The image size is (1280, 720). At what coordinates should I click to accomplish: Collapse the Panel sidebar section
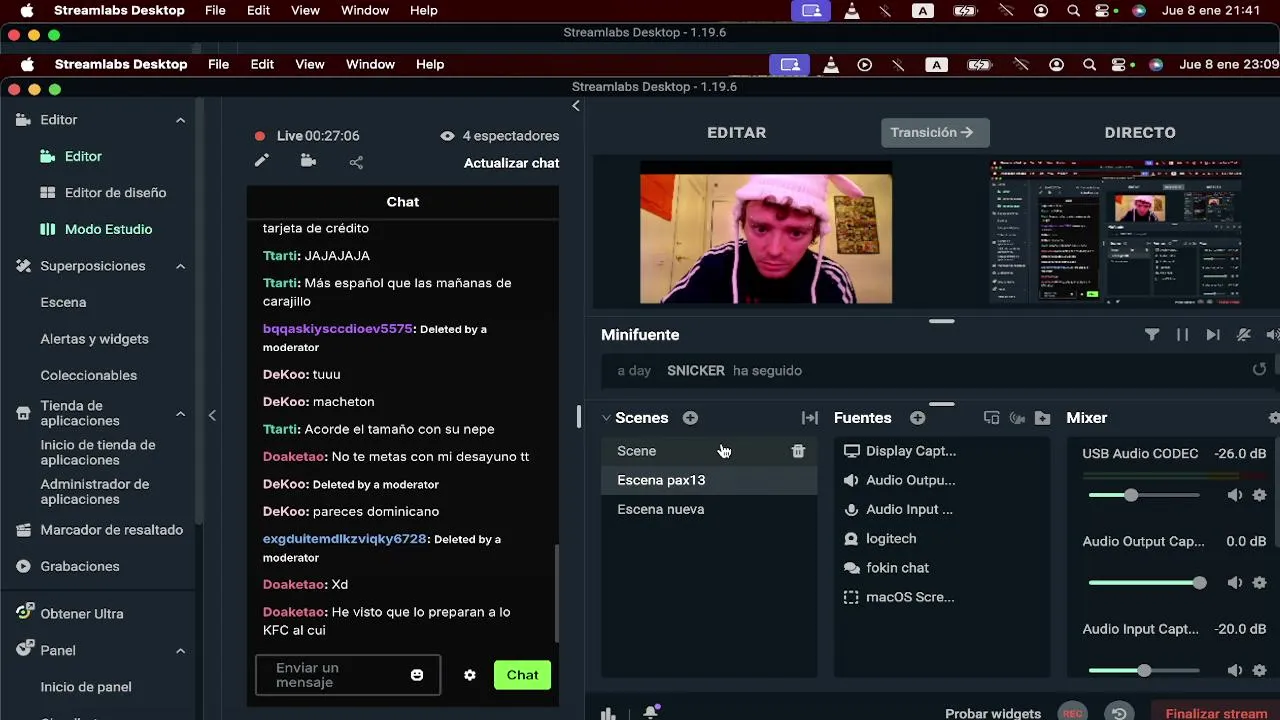(180, 651)
